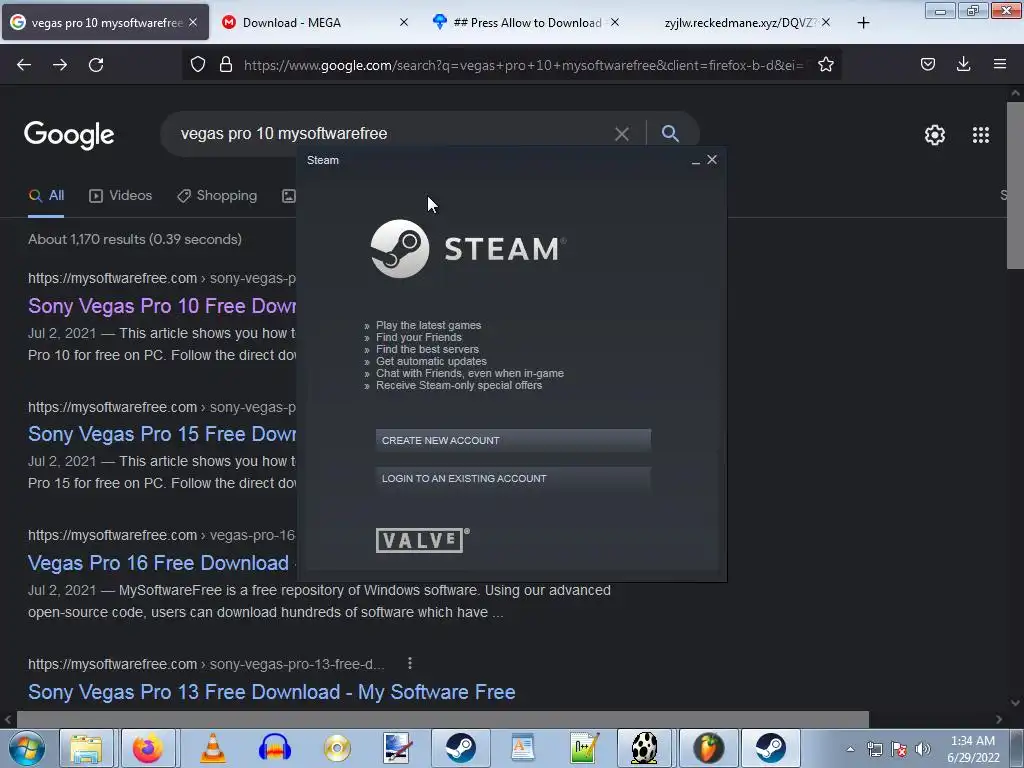This screenshot has height=768, width=1024.
Task: Open the Sony Vegas Pro 10 Free Download result
Action: (162, 306)
